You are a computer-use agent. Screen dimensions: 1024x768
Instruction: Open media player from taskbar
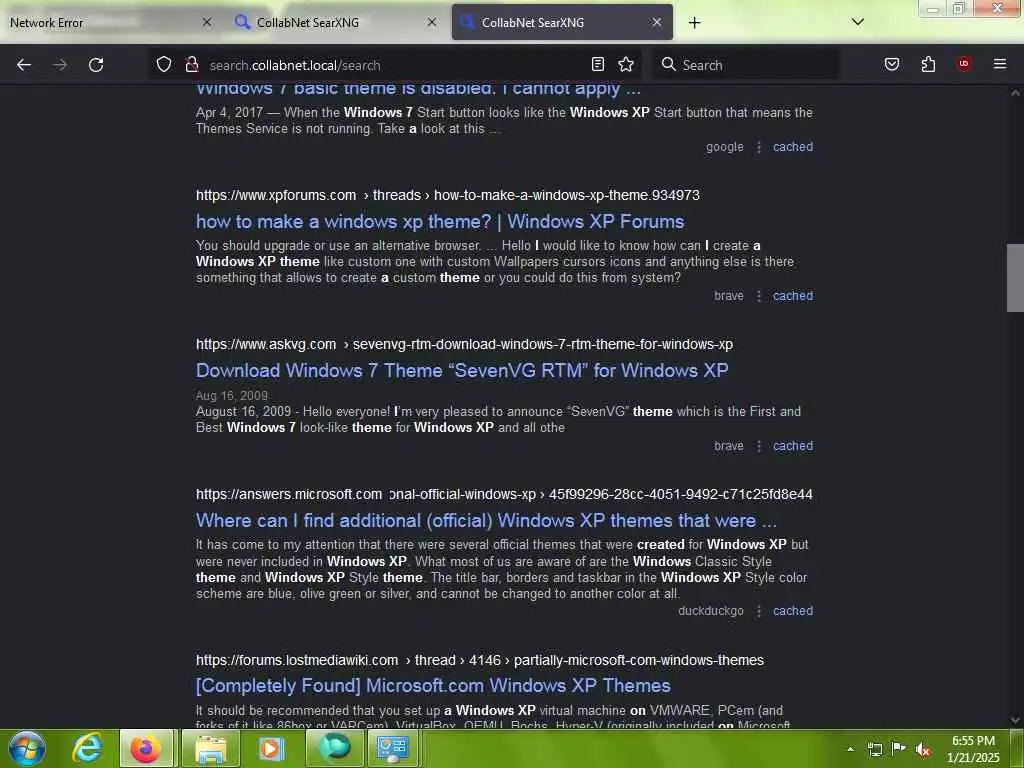(270, 748)
